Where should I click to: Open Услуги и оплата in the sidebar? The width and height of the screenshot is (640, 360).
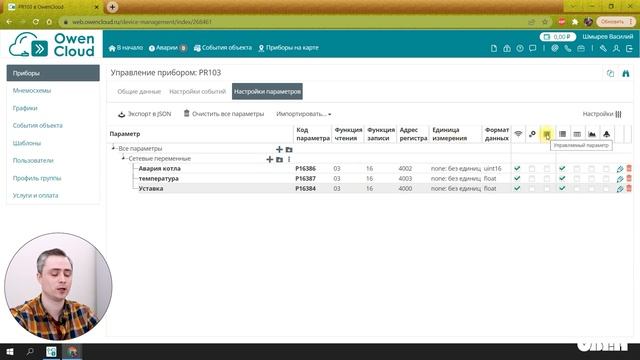(x=36, y=196)
